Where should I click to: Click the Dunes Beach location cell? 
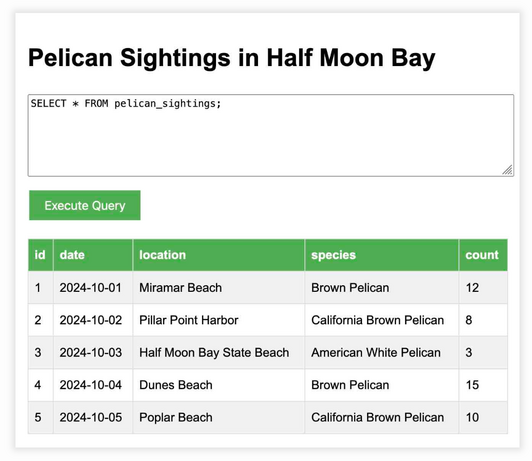tap(219, 385)
